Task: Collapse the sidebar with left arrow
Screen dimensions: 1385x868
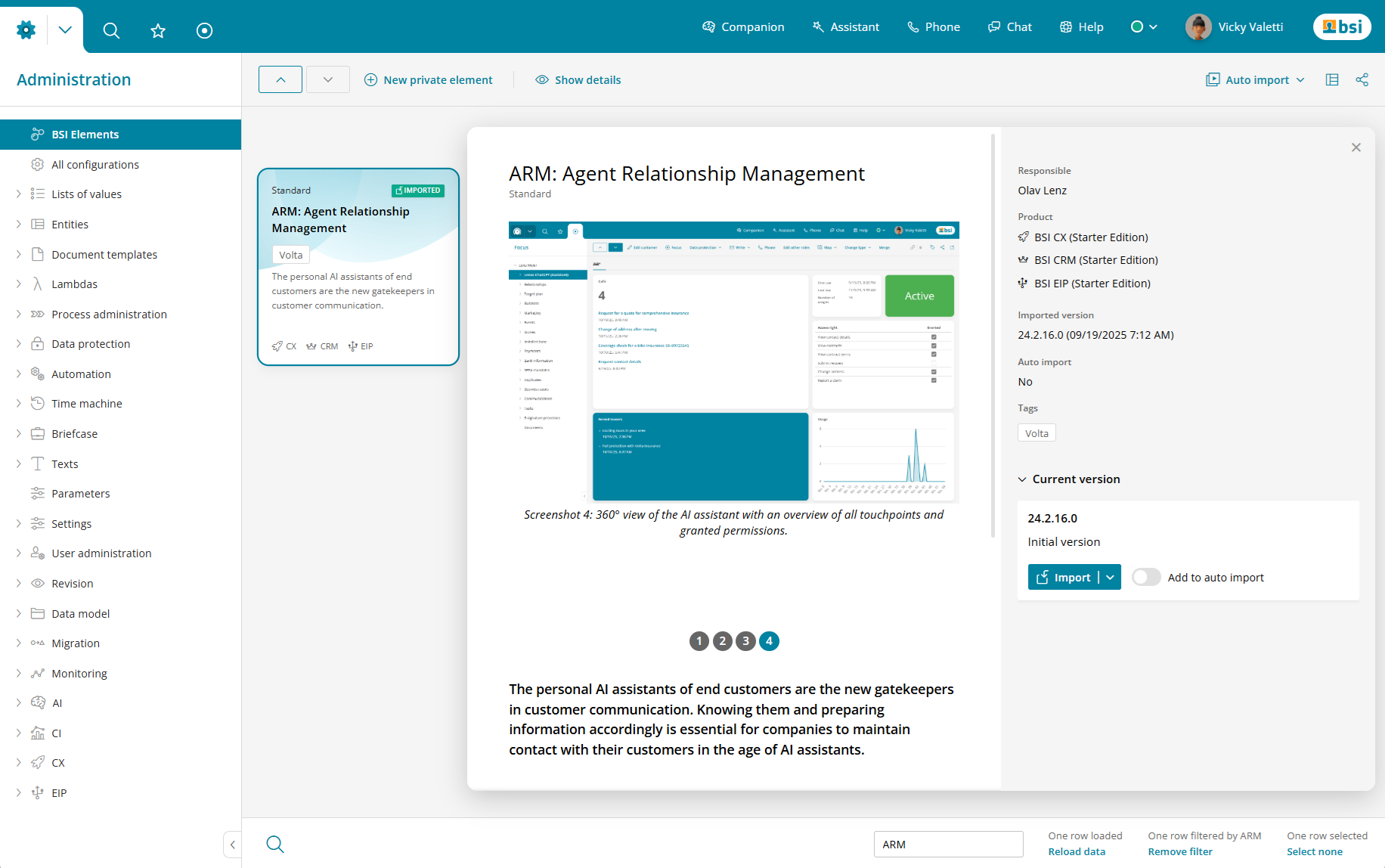Action: pos(233,845)
